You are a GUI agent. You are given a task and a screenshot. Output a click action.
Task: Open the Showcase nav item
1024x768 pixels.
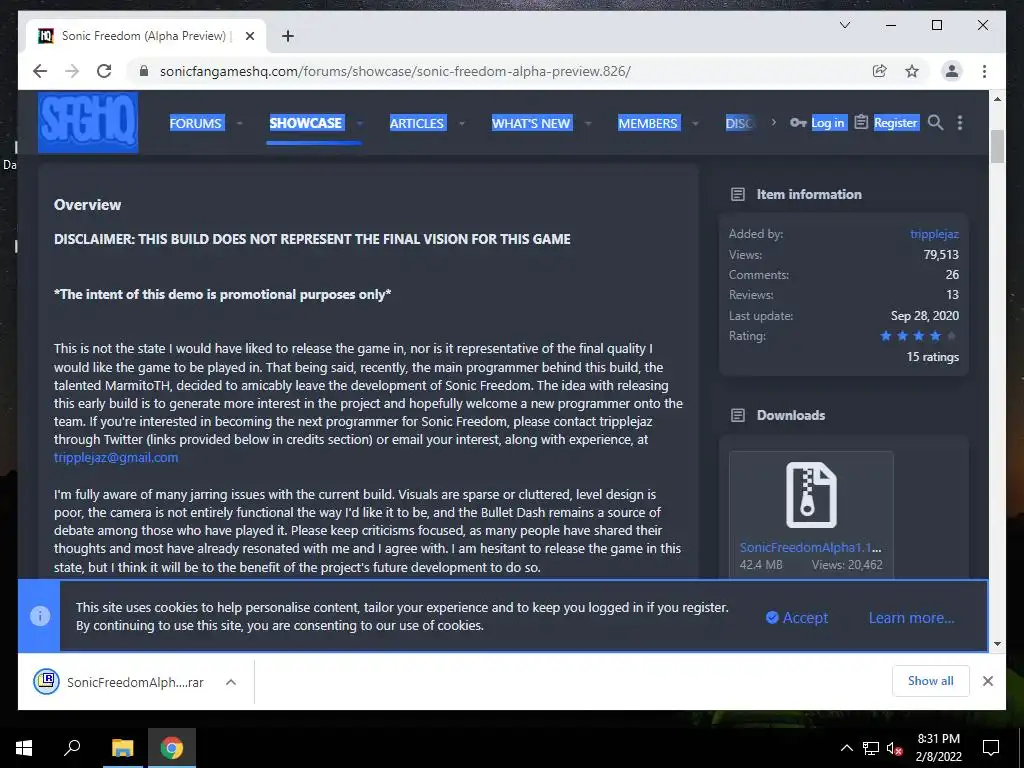coord(306,123)
